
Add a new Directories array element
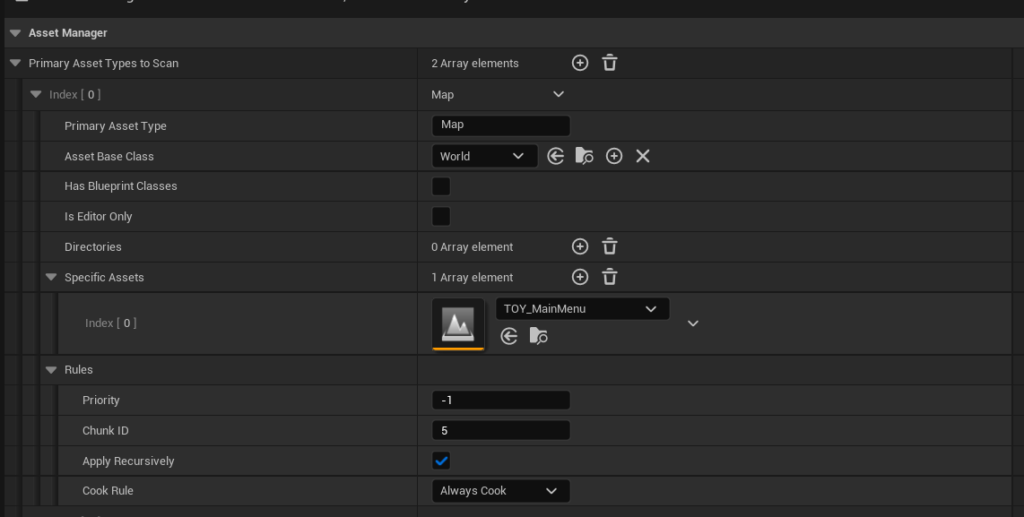click(580, 247)
